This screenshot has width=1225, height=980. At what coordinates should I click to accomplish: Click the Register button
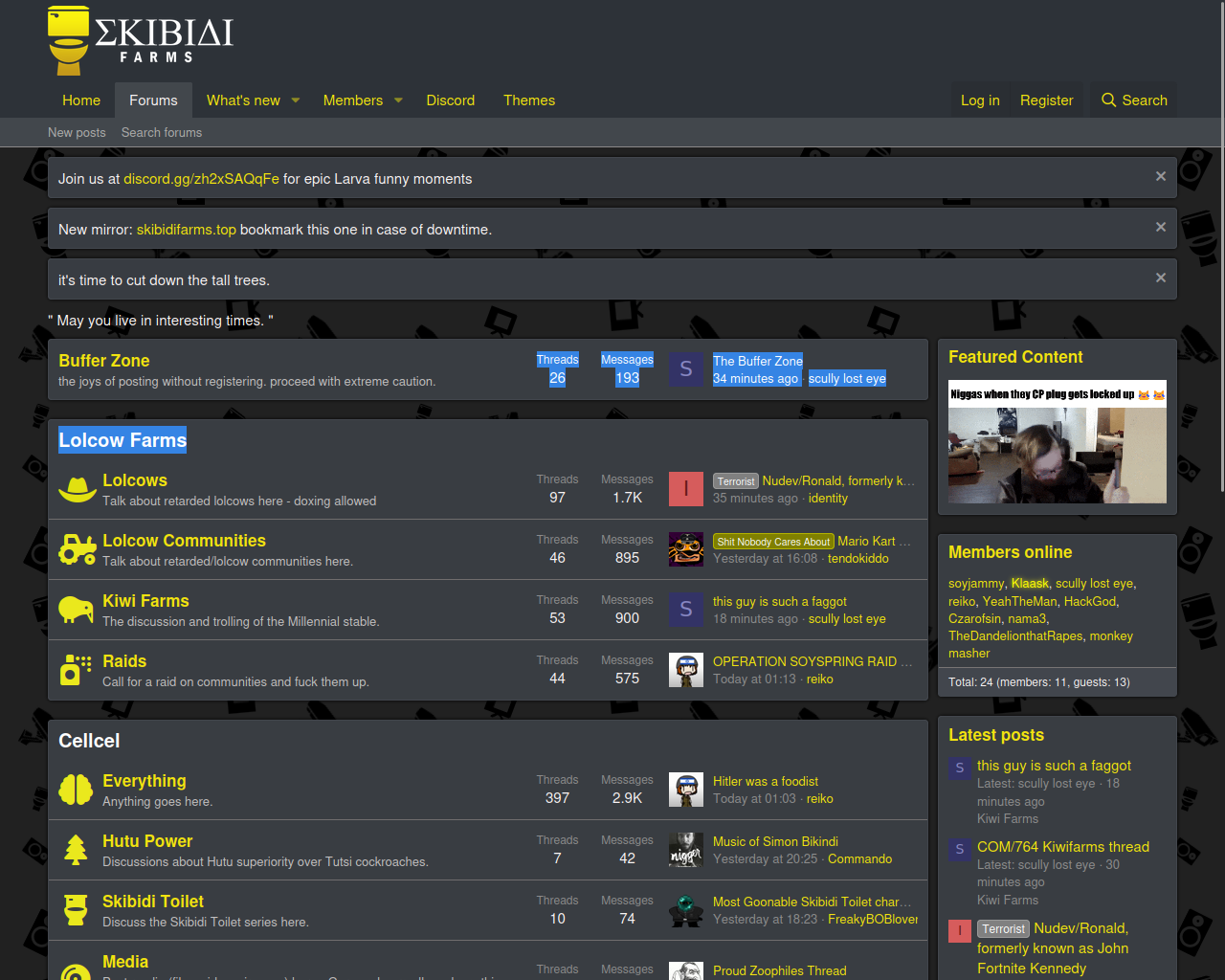(x=1046, y=100)
